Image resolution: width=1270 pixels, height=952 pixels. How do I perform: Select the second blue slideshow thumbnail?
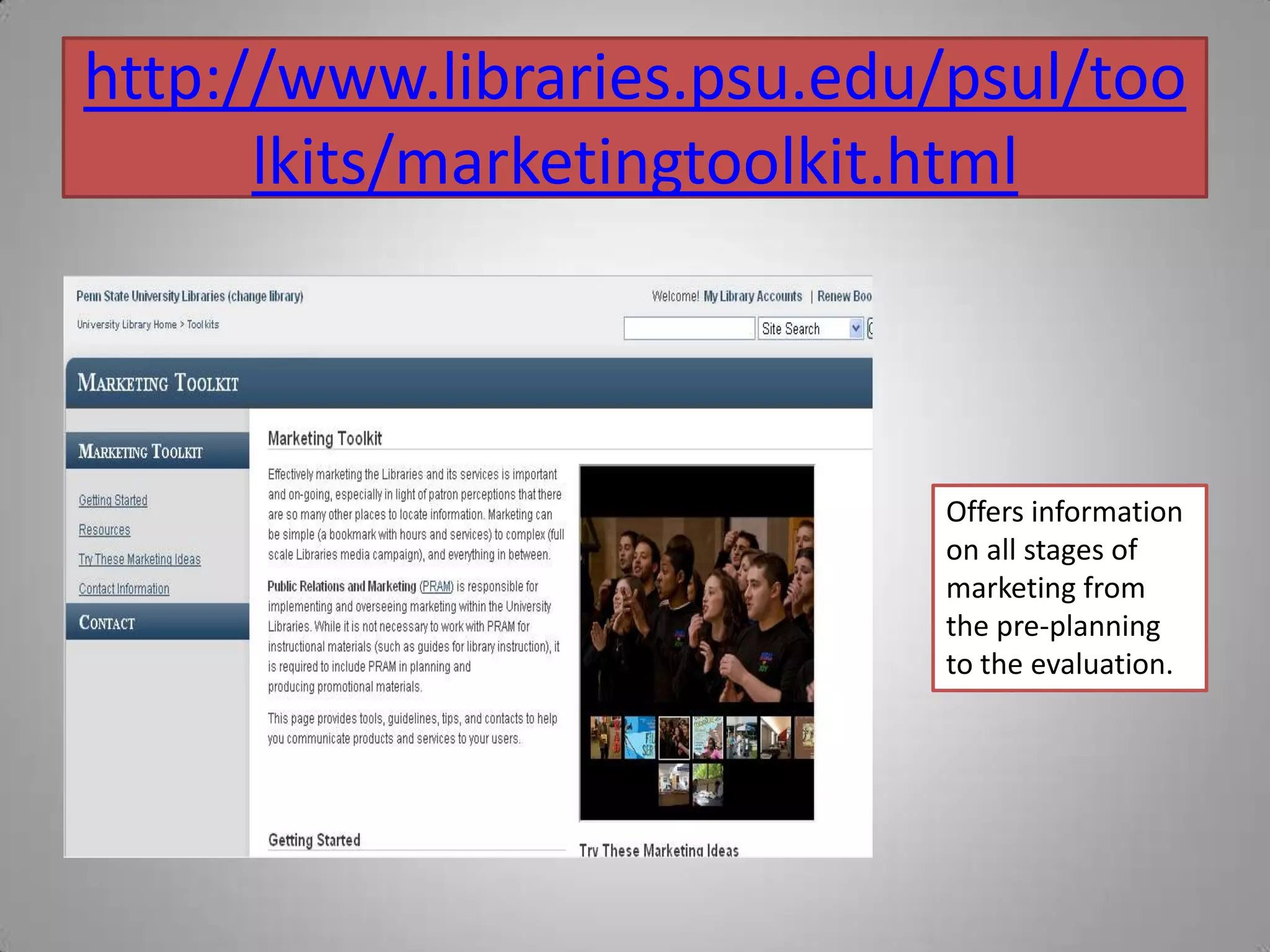pos(640,738)
